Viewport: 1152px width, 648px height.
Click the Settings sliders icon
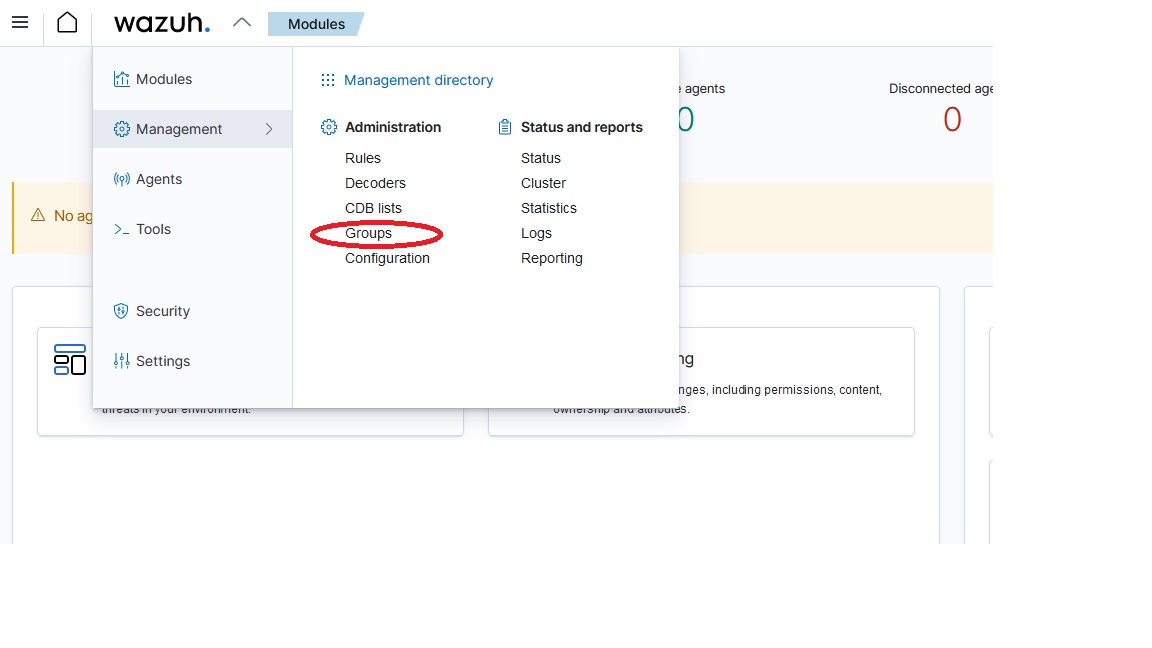(121, 360)
